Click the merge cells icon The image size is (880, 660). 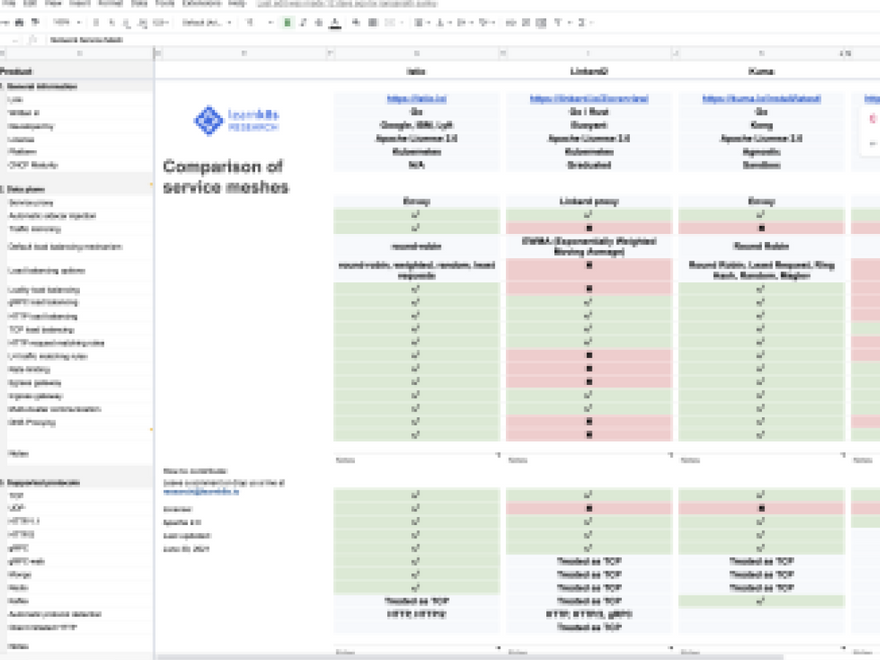pyautogui.click(x=391, y=22)
